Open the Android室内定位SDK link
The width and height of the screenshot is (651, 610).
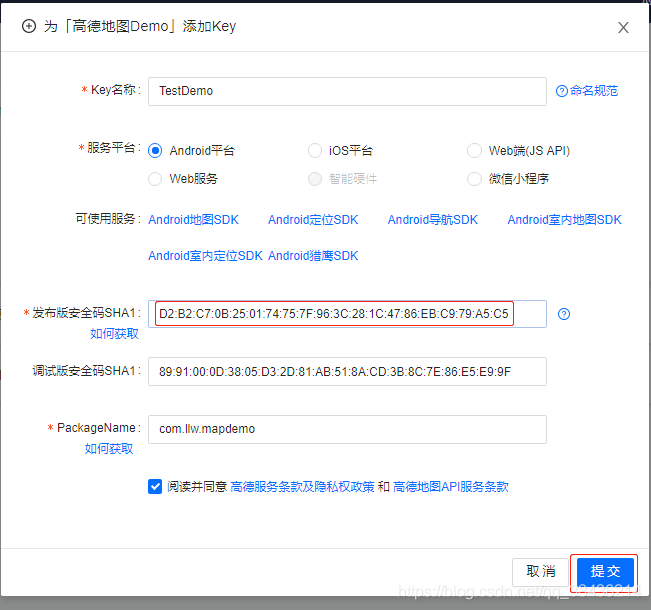click(x=206, y=255)
